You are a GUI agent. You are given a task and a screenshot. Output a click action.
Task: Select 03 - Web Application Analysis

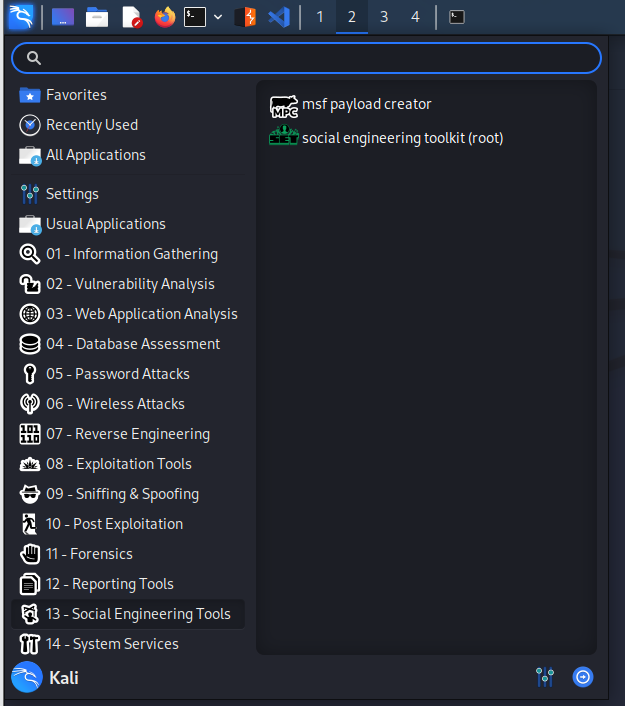click(x=128, y=314)
